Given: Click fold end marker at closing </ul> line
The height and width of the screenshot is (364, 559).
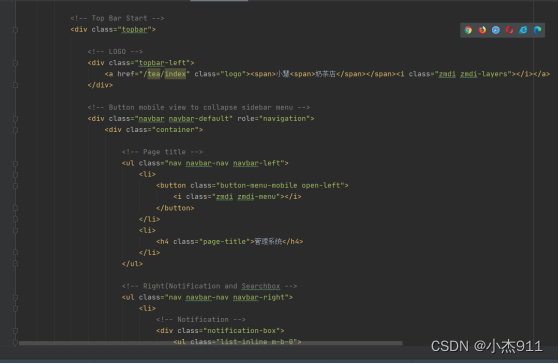Looking at the screenshot, I should tap(15, 264).
